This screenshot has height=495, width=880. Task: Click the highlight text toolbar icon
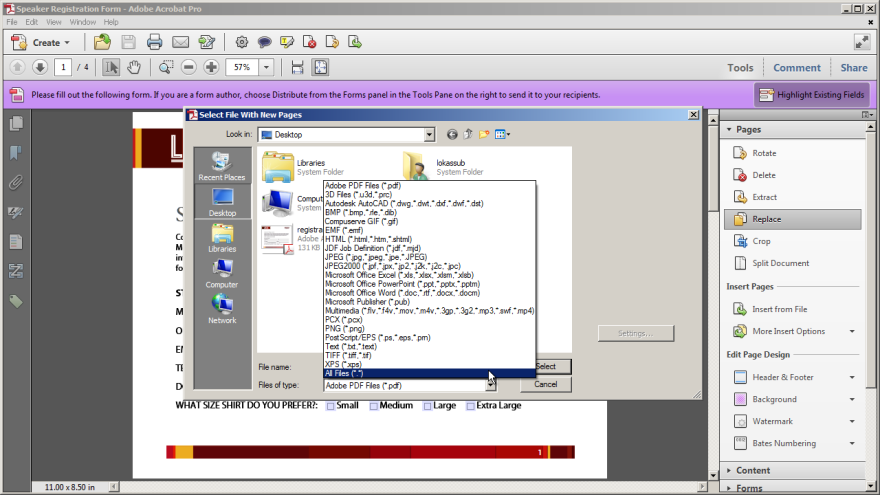pos(287,42)
